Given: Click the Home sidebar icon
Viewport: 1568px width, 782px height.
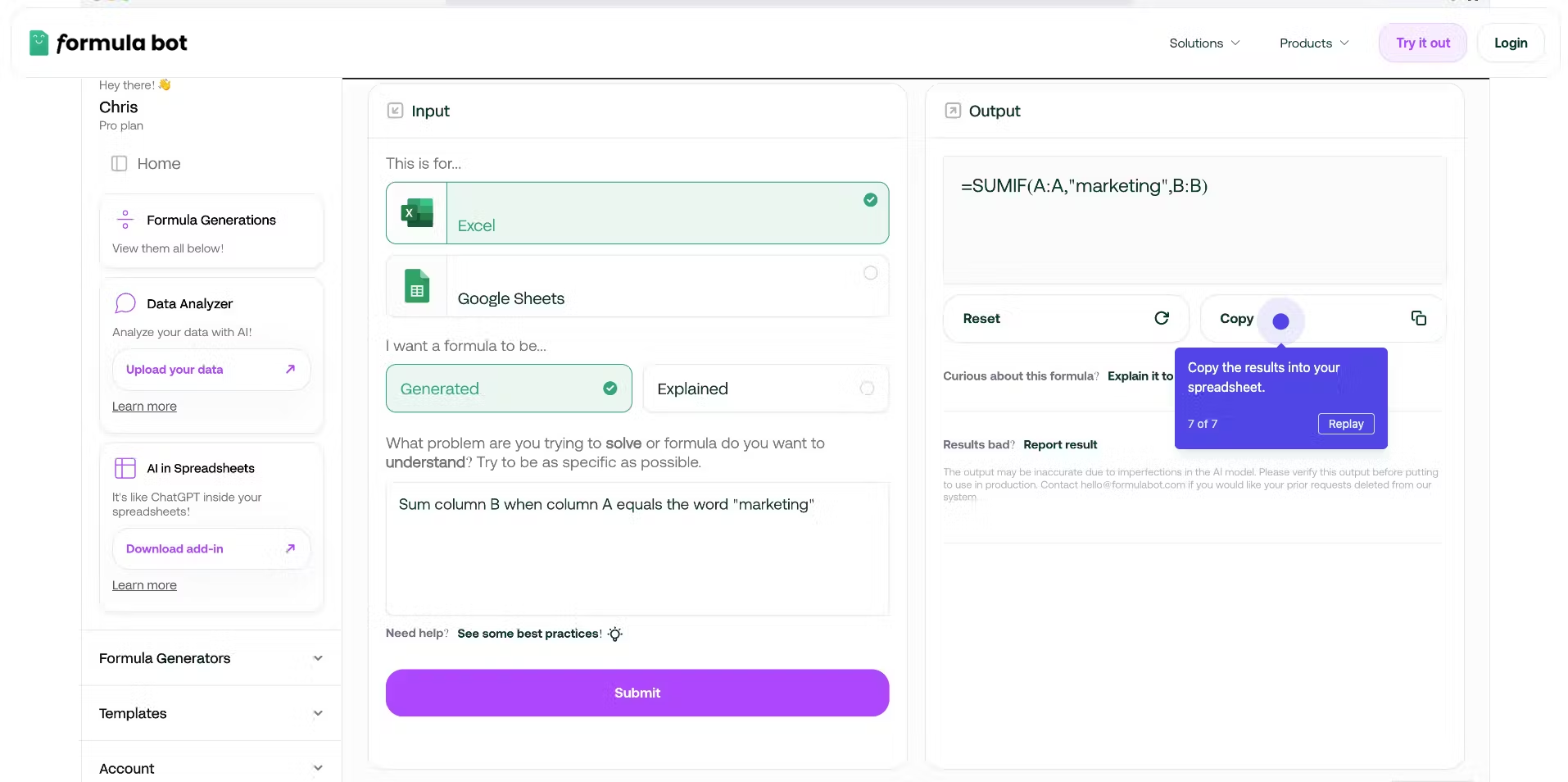Looking at the screenshot, I should [119, 164].
